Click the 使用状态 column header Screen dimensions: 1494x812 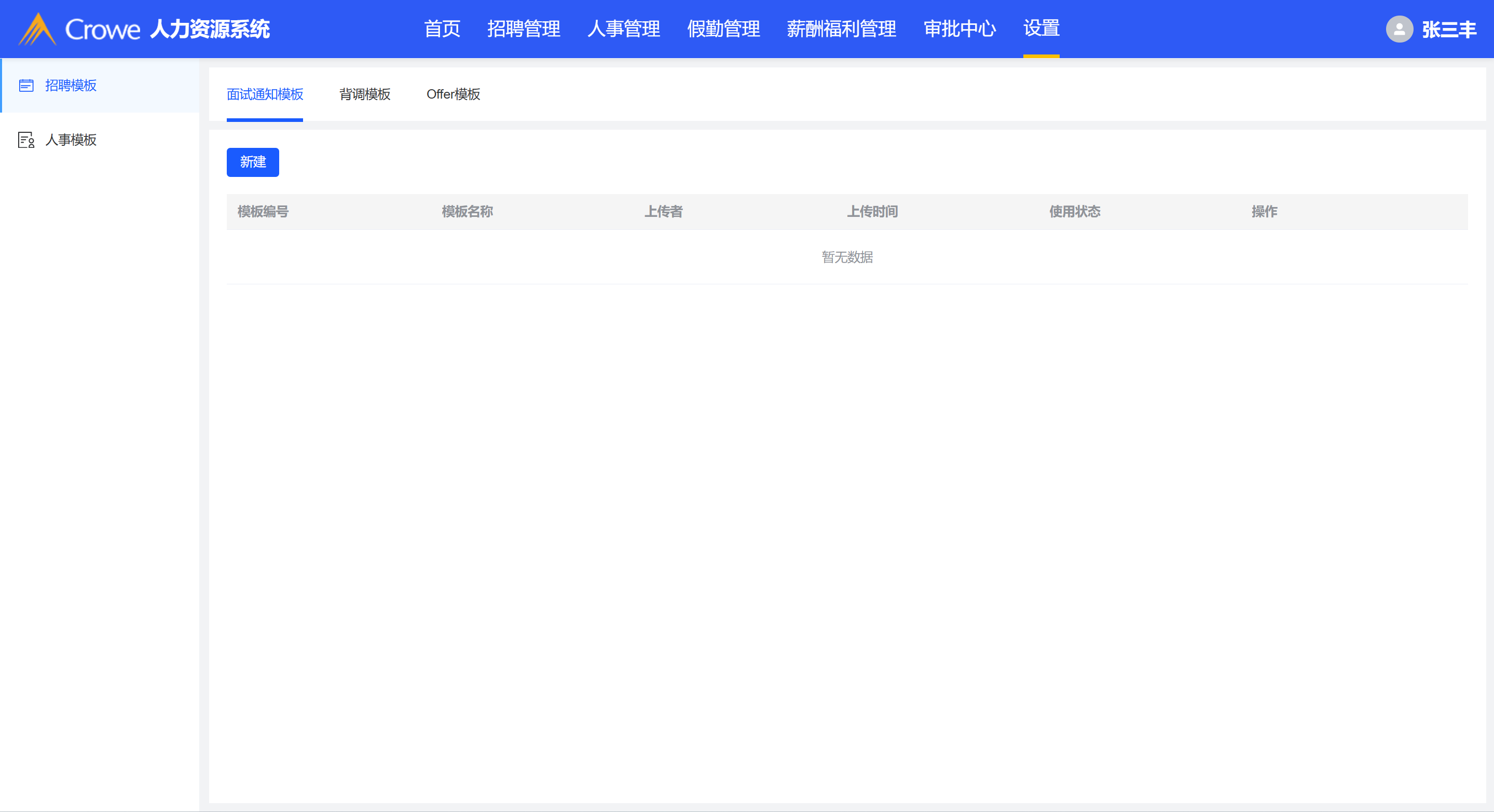coord(1074,212)
